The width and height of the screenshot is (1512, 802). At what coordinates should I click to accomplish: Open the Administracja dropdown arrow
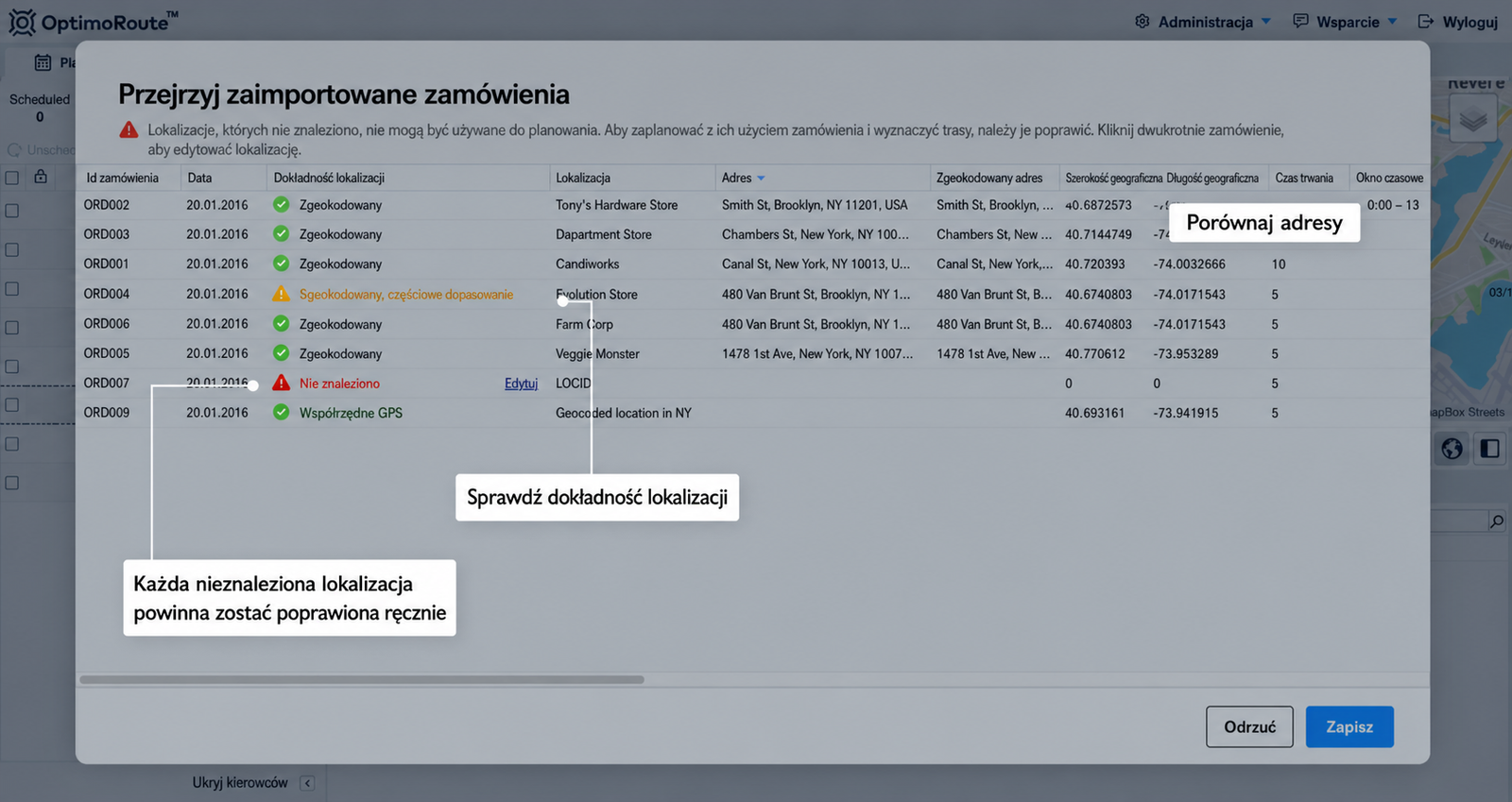click(x=1266, y=22)
